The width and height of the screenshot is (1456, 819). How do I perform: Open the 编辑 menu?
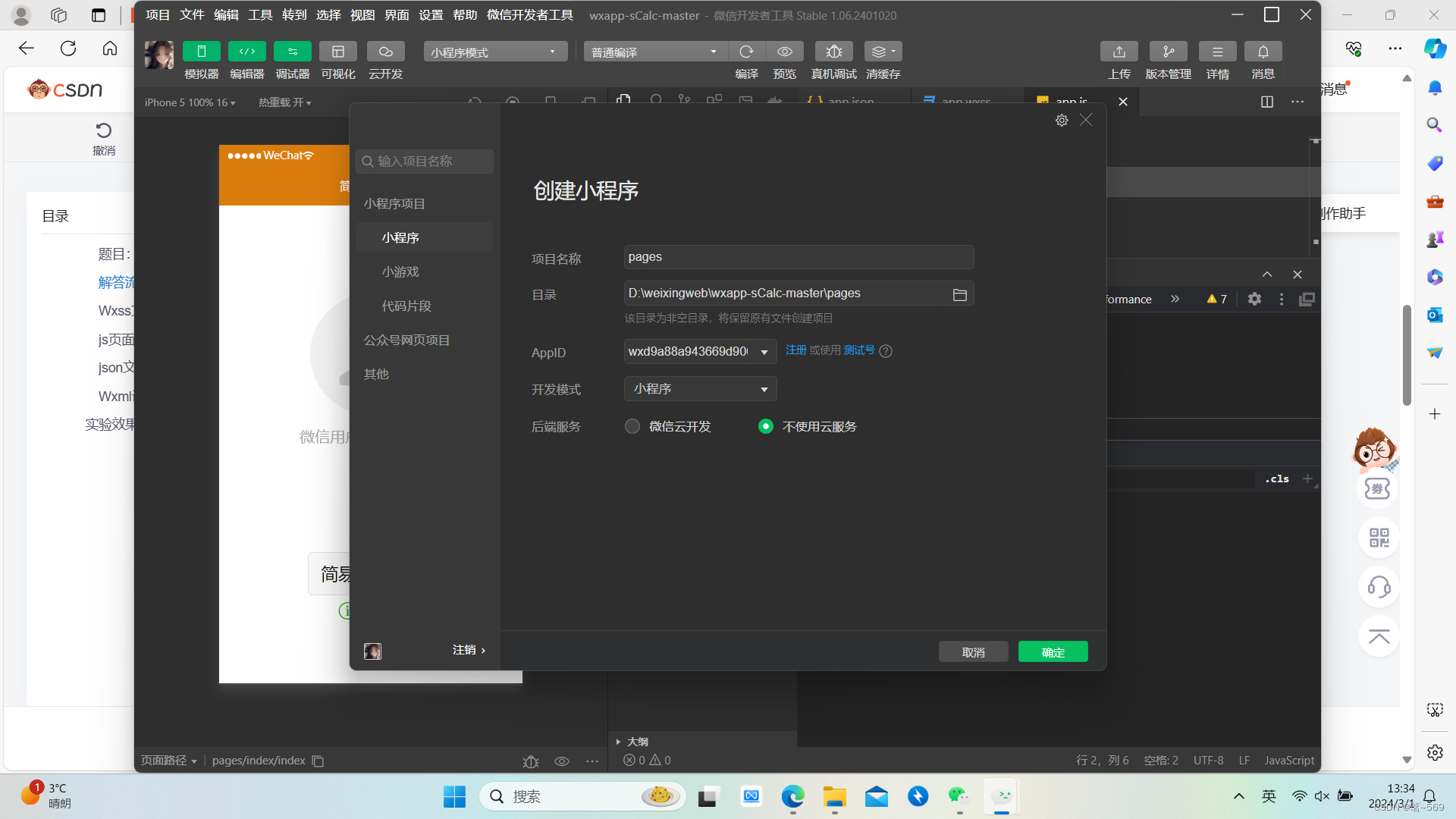[x=226, y=15]
